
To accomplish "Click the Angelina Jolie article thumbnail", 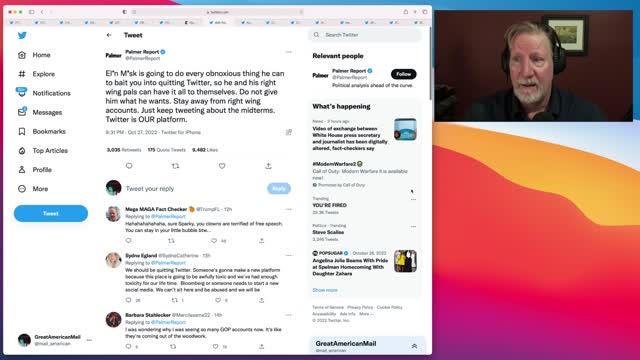I will click(405, 261).
